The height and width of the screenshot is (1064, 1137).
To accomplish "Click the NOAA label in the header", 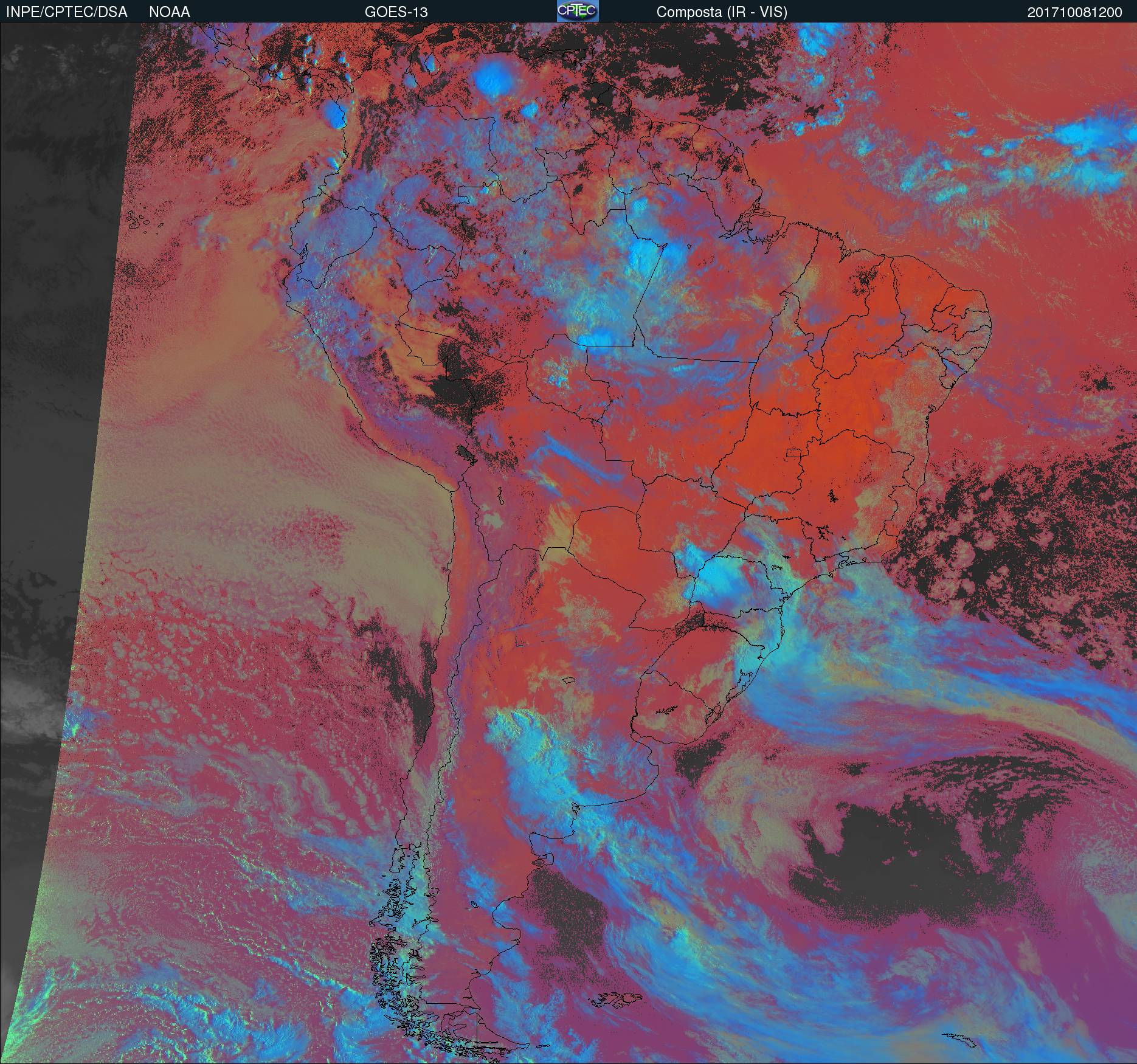I will pyautogui.click(x=170, y=12).
